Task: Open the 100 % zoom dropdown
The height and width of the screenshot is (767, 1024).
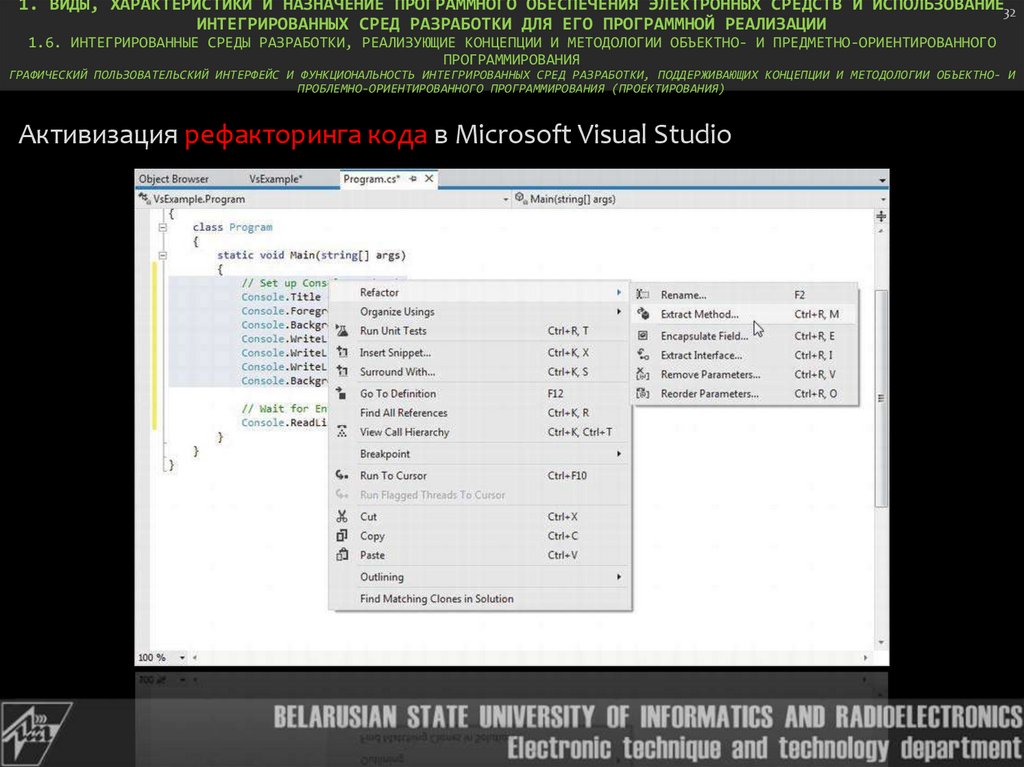Action: (x=182, y=657)
